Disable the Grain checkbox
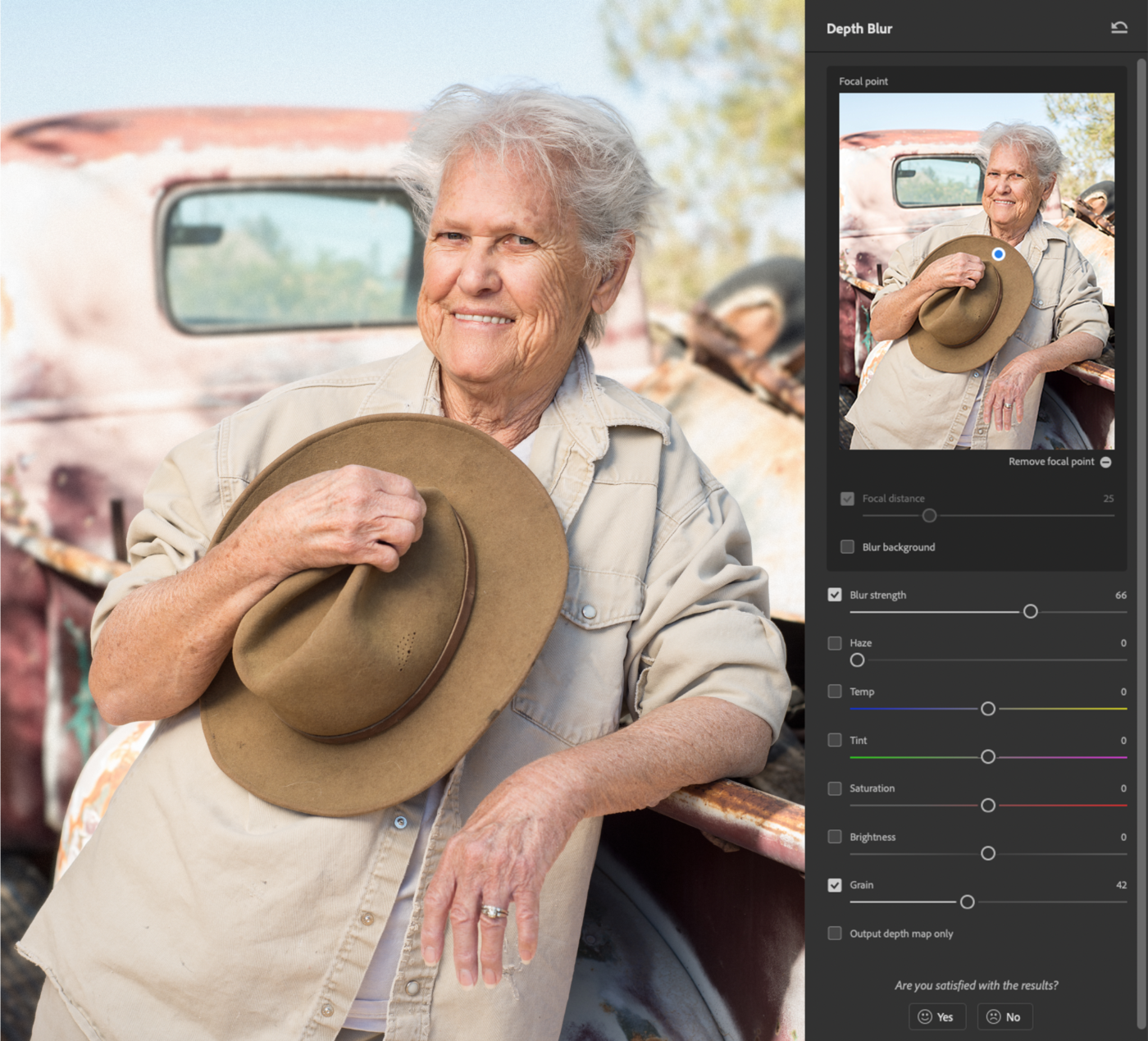The height and width of the screenshot is (1041, 1148). tap(835, 885)
